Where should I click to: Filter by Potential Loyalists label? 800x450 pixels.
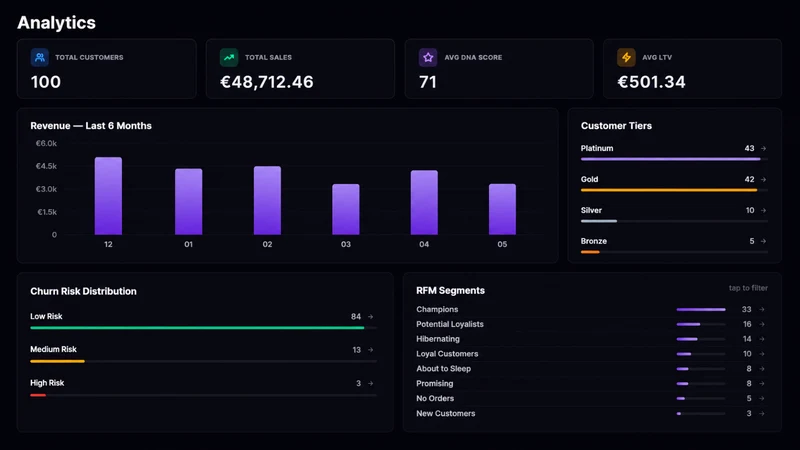(x=449, y=324)
